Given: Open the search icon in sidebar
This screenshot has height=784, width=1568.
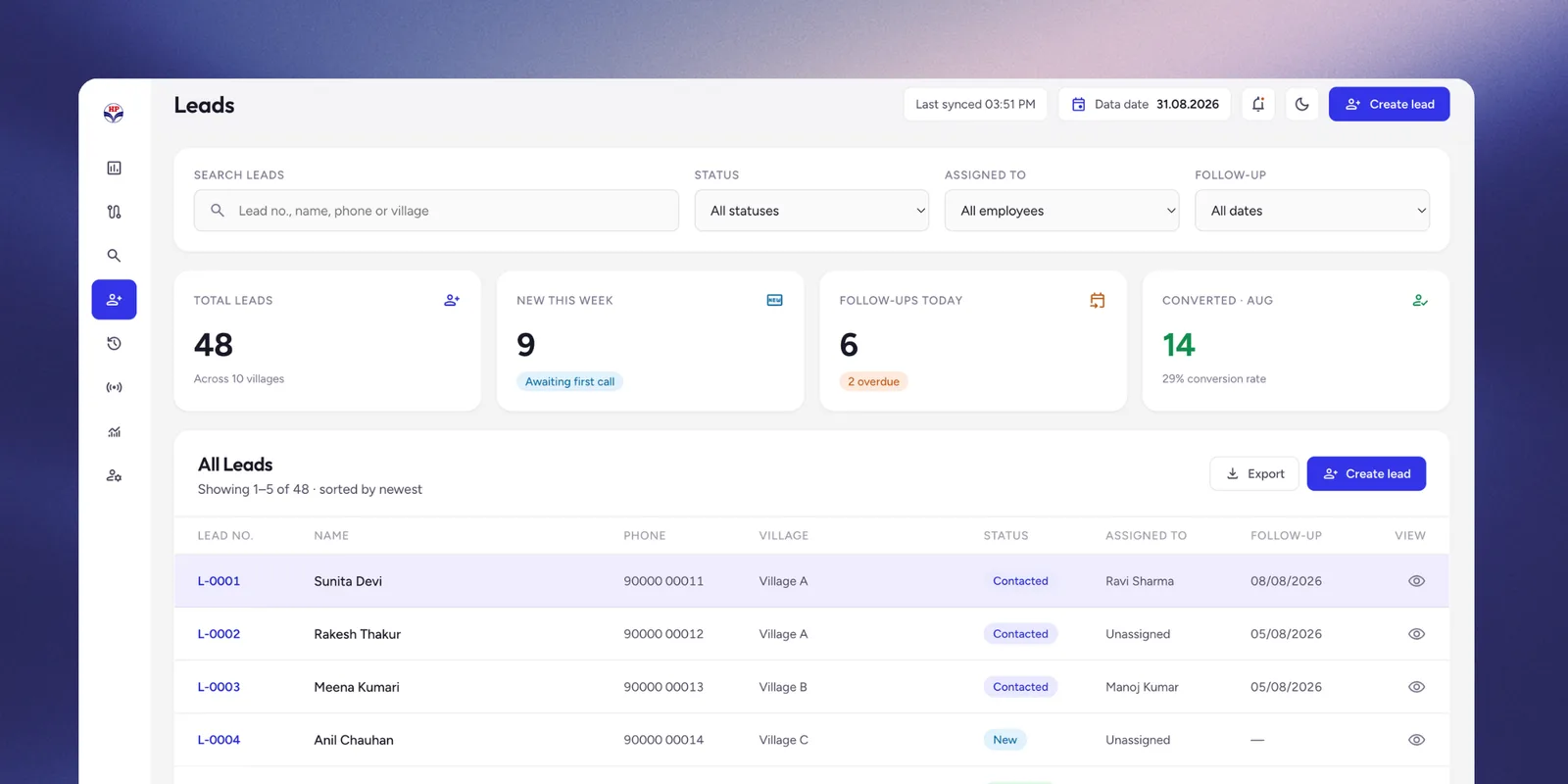Looking at the screenshot, I should click(x=114, y=256).
